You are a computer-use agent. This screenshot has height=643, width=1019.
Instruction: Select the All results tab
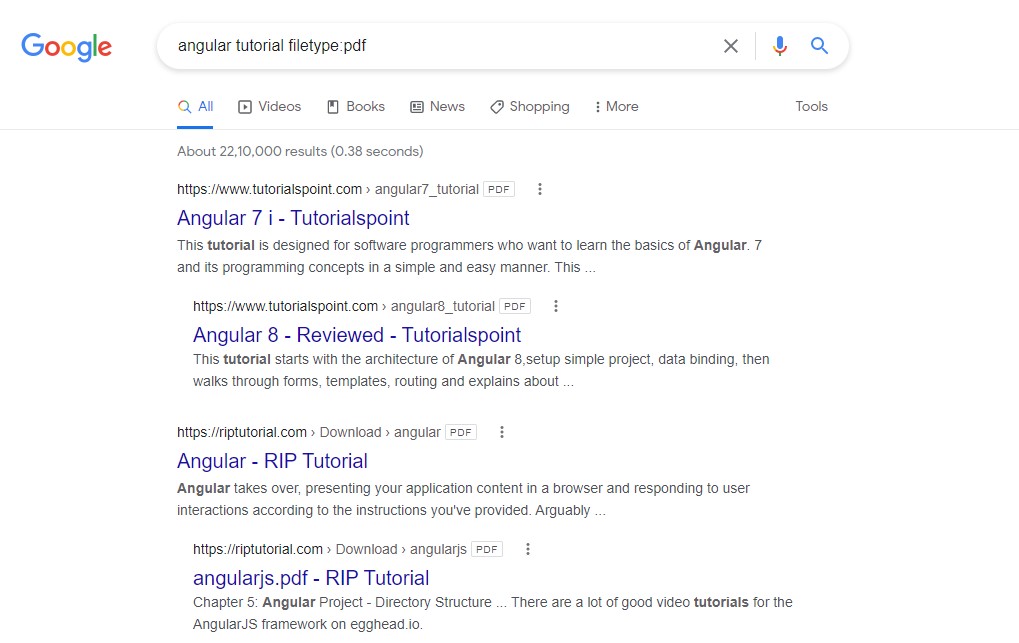pyautogui.click(x=196, y=107)
